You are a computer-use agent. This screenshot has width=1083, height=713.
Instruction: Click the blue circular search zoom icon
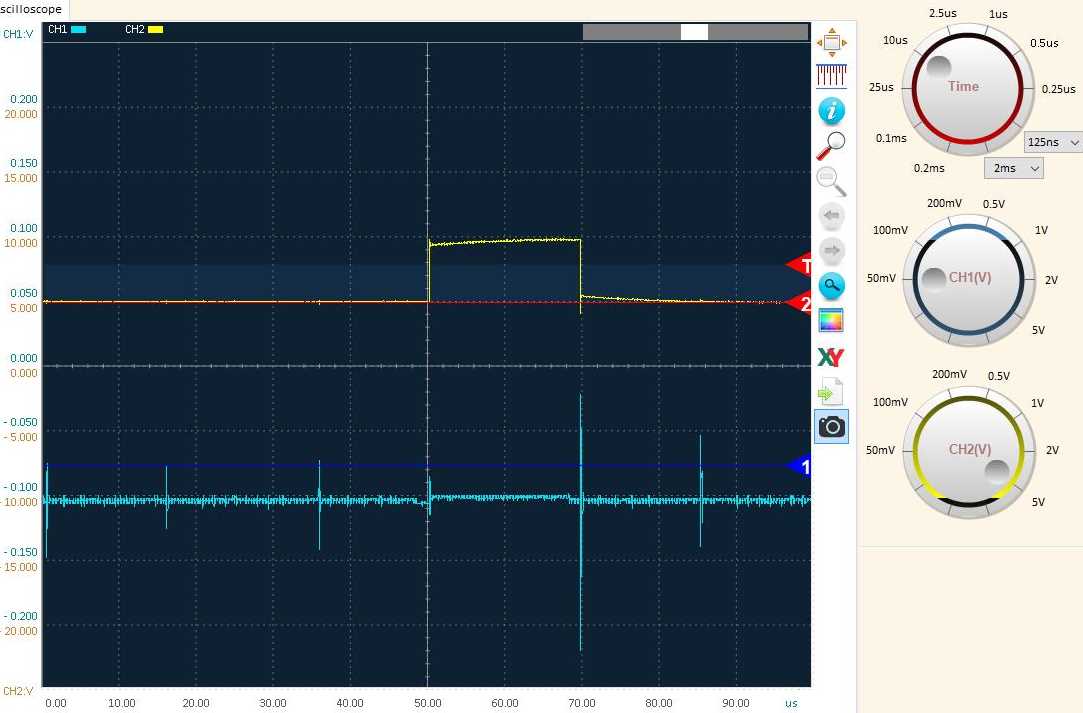832,286
